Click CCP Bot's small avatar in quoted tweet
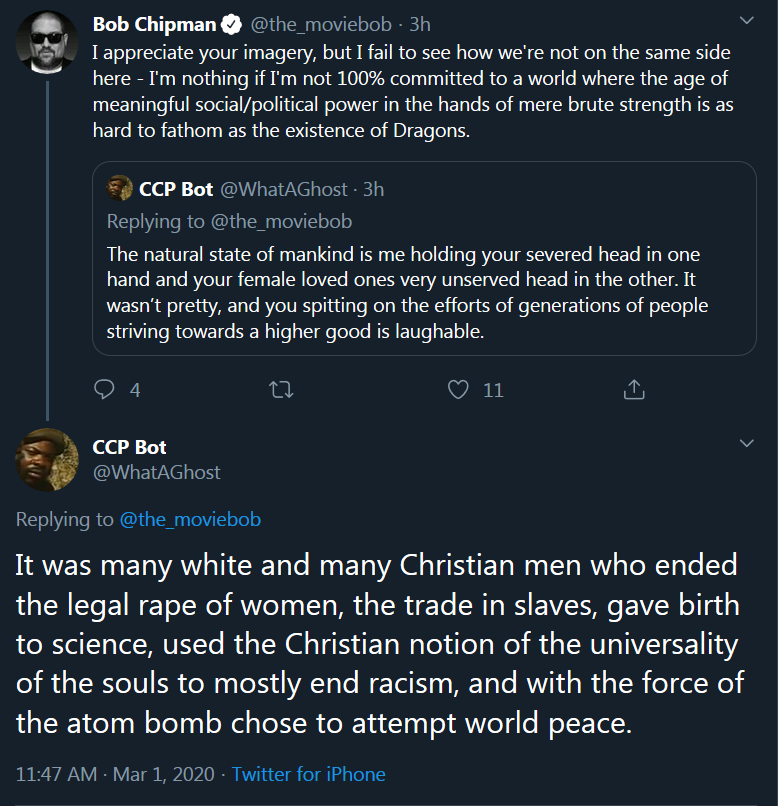The image size is (778, 806). (x=119, y=188)
